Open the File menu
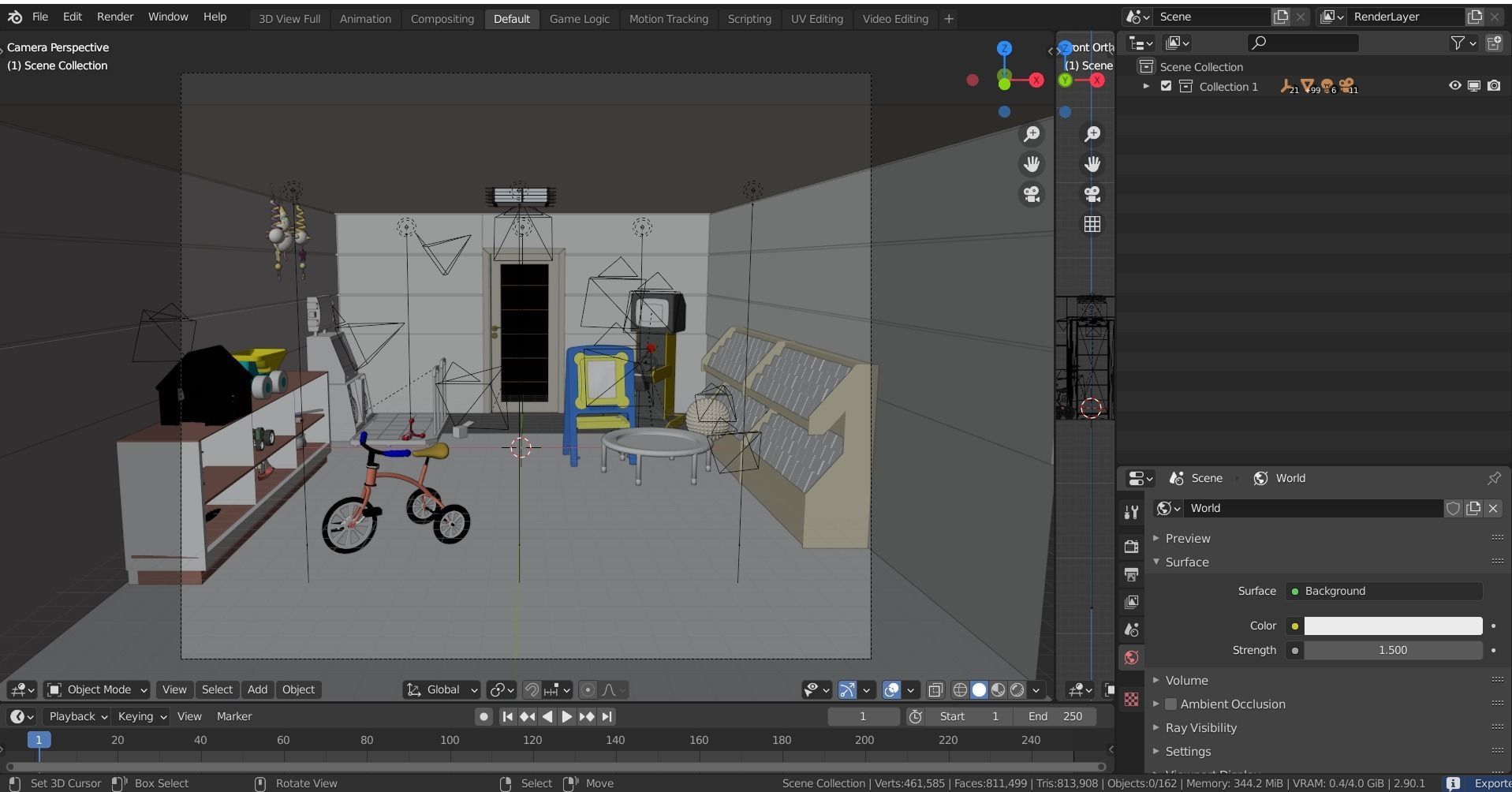This screenshot has width=1512, height=792. [x=39, y=17]
